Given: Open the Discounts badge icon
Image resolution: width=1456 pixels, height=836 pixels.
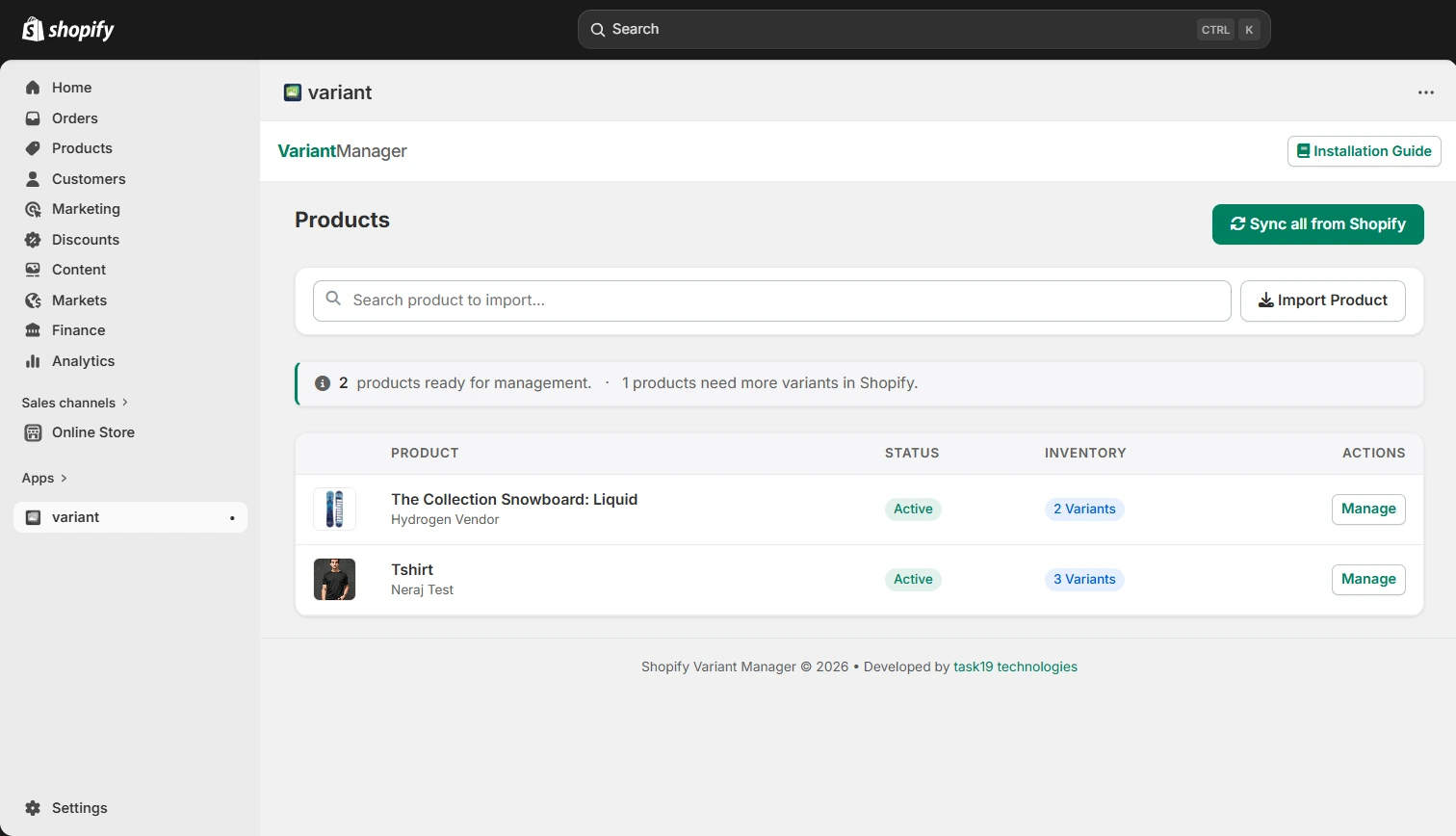Looking at the screenshot, I should pyautogui.click(x=33, y=240).
